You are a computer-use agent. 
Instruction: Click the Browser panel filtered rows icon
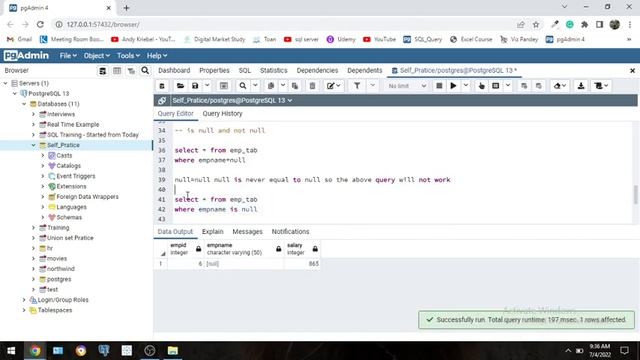coord(131,71)
